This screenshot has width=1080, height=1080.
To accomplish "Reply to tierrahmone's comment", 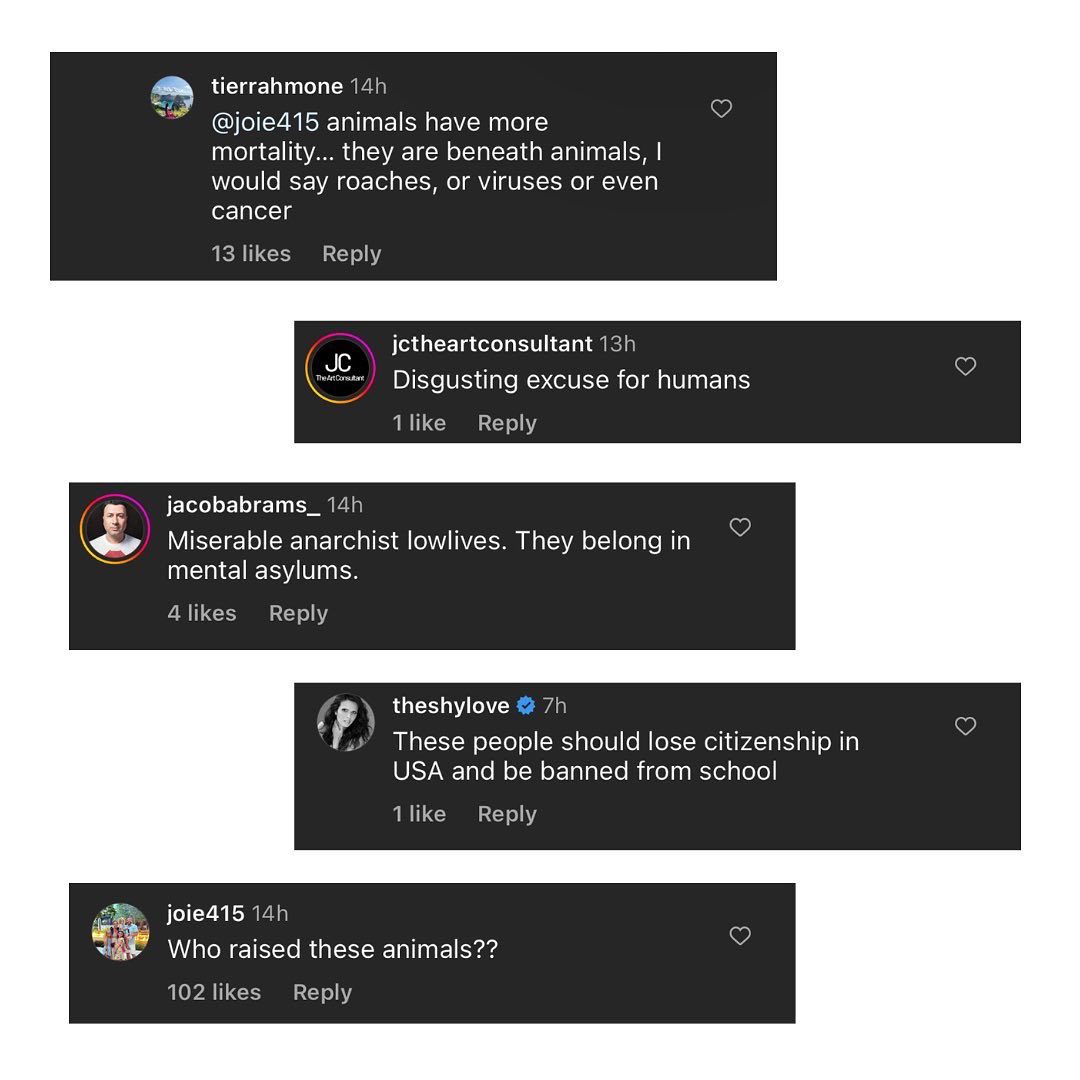I will pyautogui.click(x=351, y=254).
